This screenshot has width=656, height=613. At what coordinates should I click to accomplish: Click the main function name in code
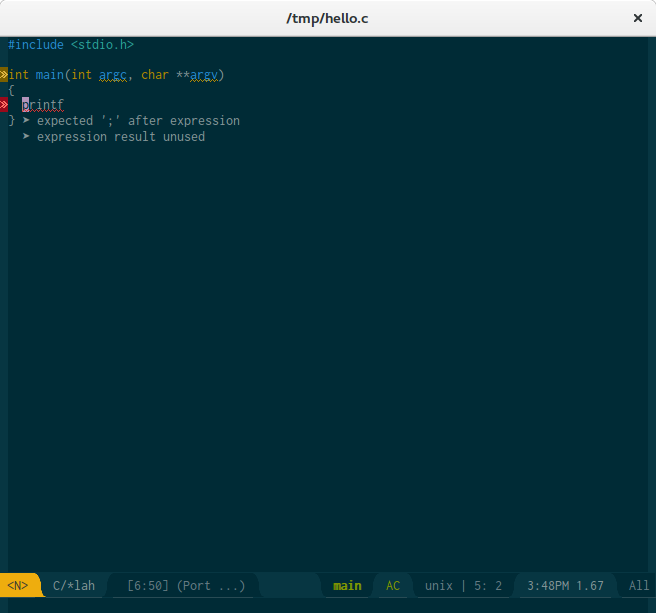pyautogui.click(x=49, y=74)
